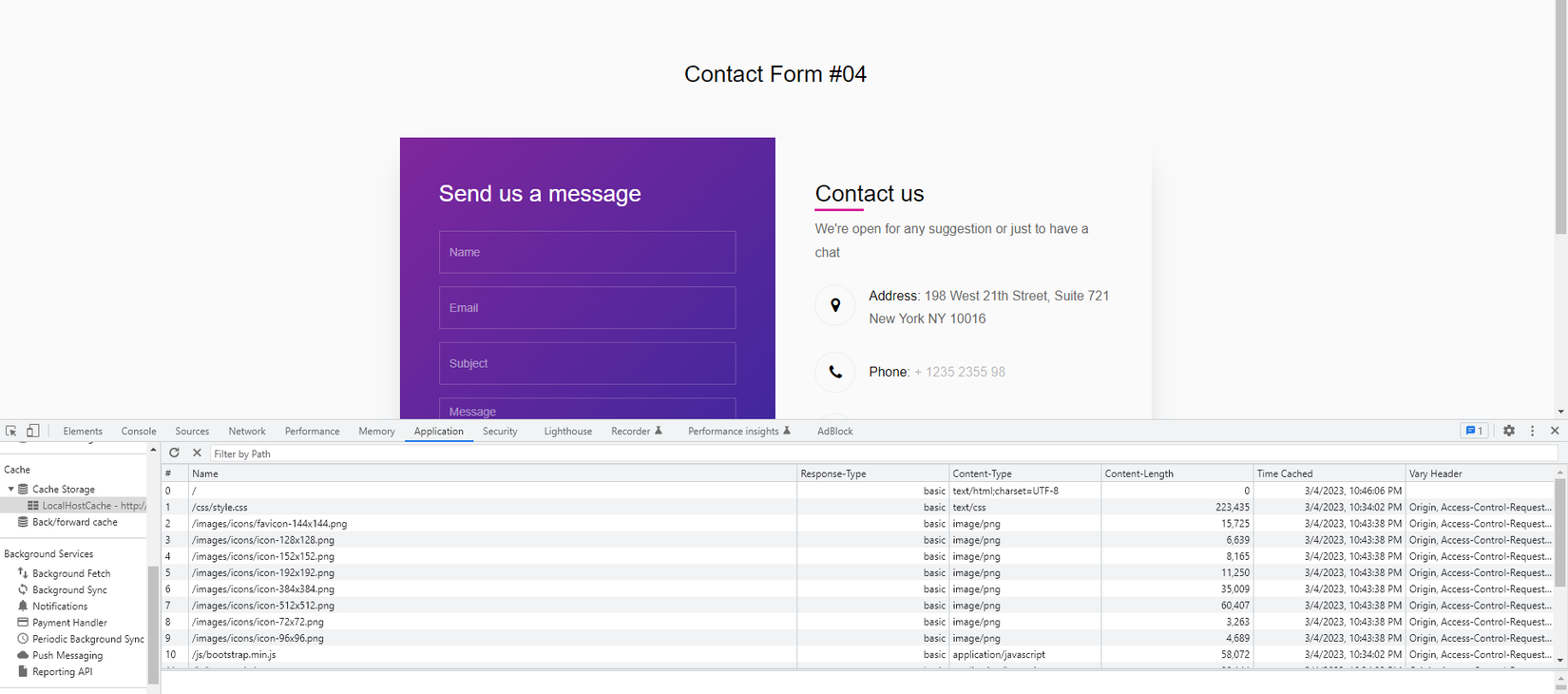Click the Cache Storage database icon
Screen dimensions: 1568x694
(x=24, y=489)
